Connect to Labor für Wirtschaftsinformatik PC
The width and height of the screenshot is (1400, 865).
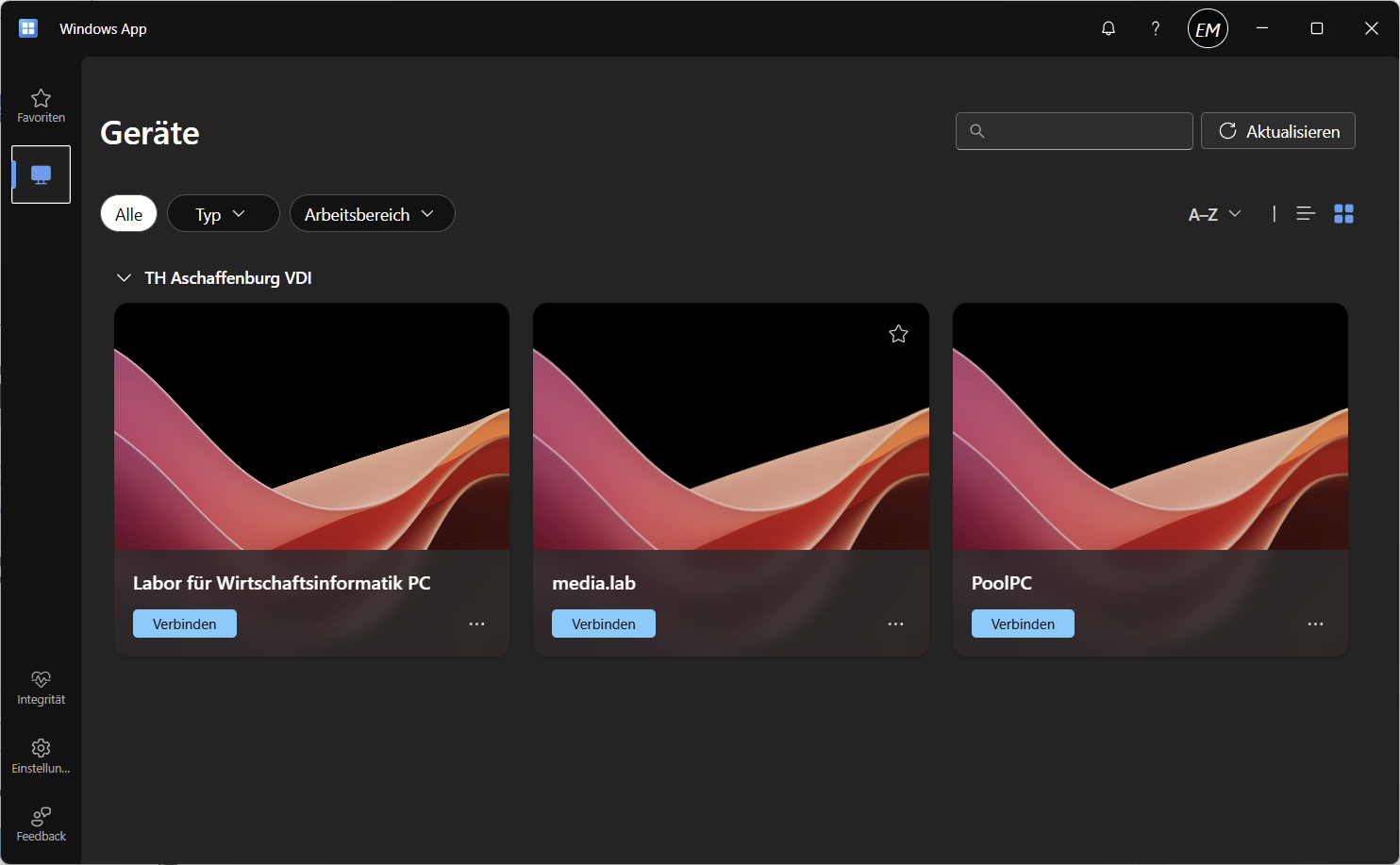tap(185, 624)
